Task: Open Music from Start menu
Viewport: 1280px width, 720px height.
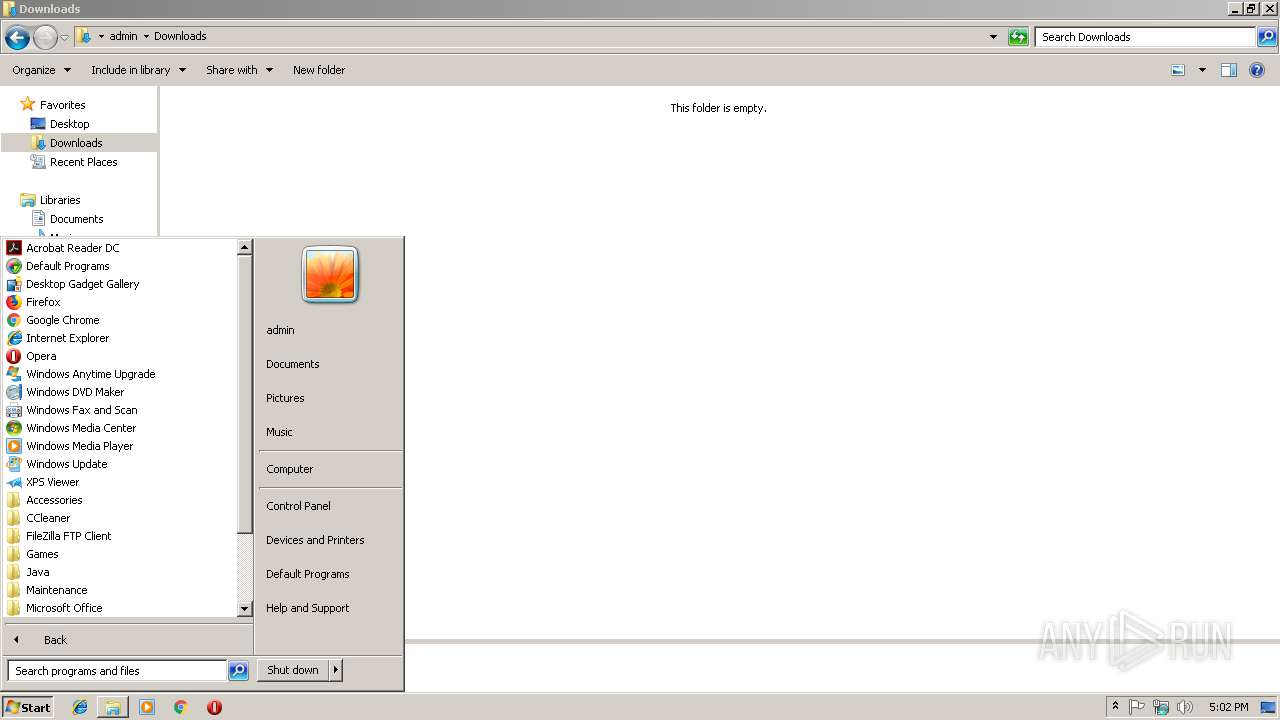Action: [x=279, y=432]
